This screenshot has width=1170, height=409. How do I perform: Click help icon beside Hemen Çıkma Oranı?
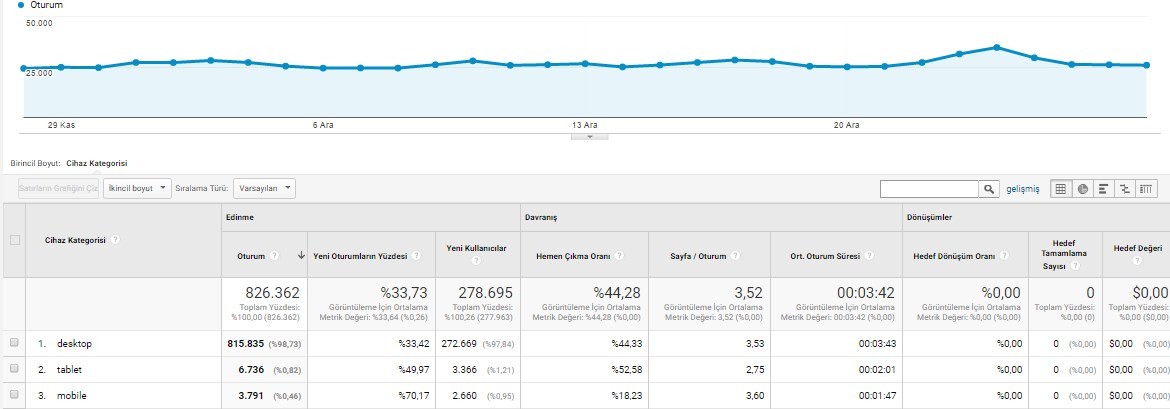tap(619, 255)
